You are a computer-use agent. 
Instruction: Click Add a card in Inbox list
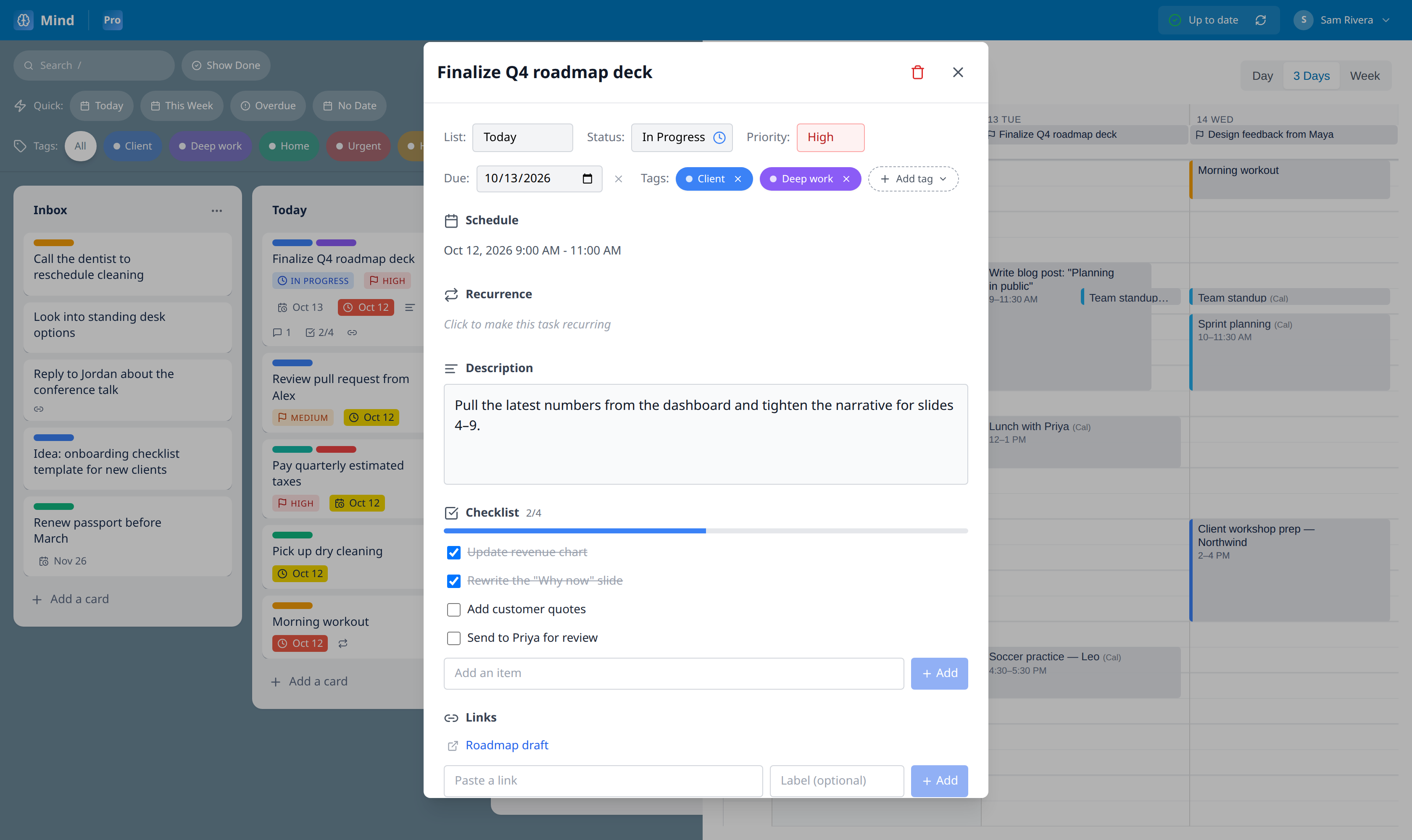click(71, 599)
